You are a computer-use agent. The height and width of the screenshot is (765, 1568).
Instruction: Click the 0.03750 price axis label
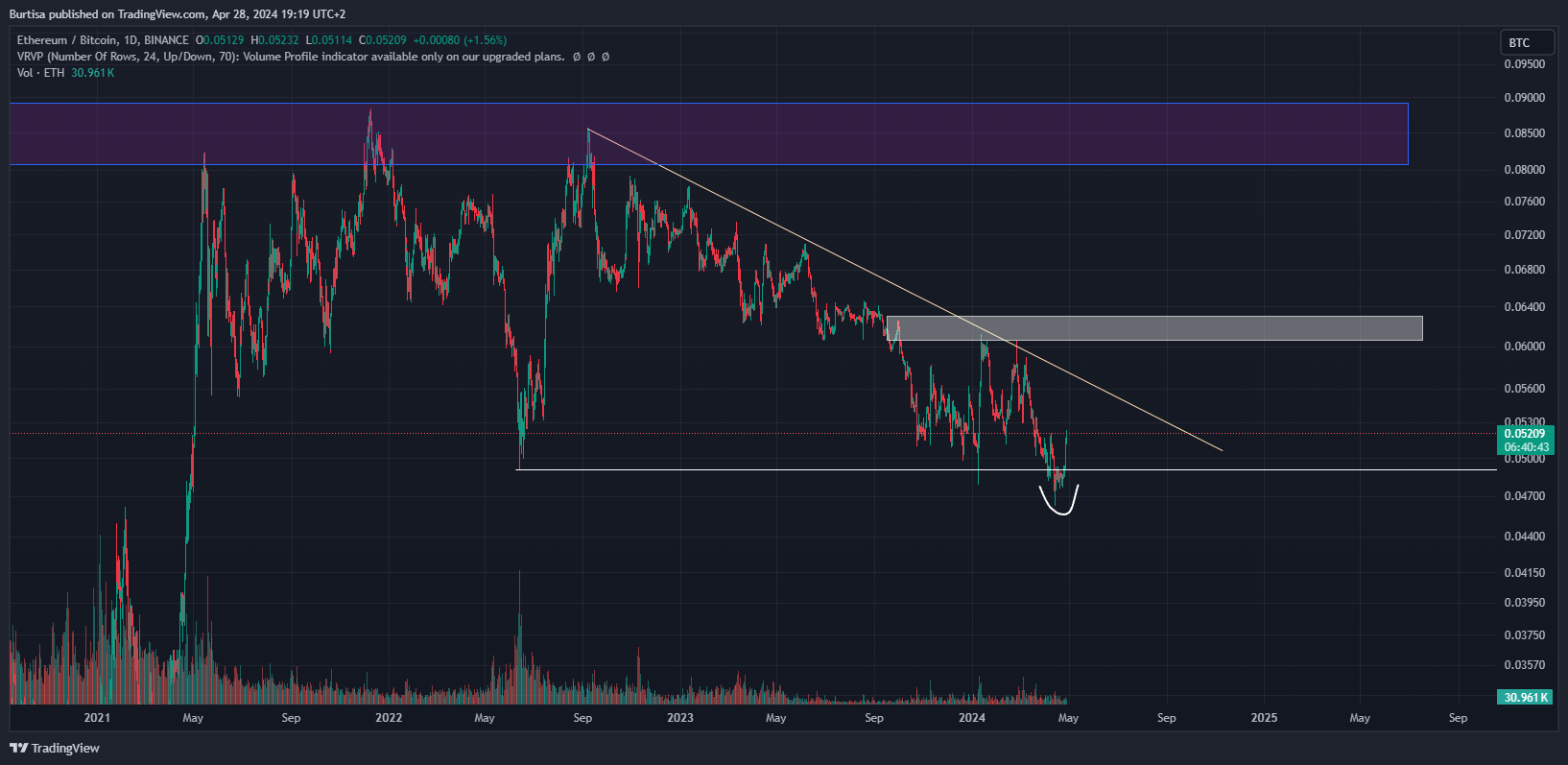point(1525,635)
